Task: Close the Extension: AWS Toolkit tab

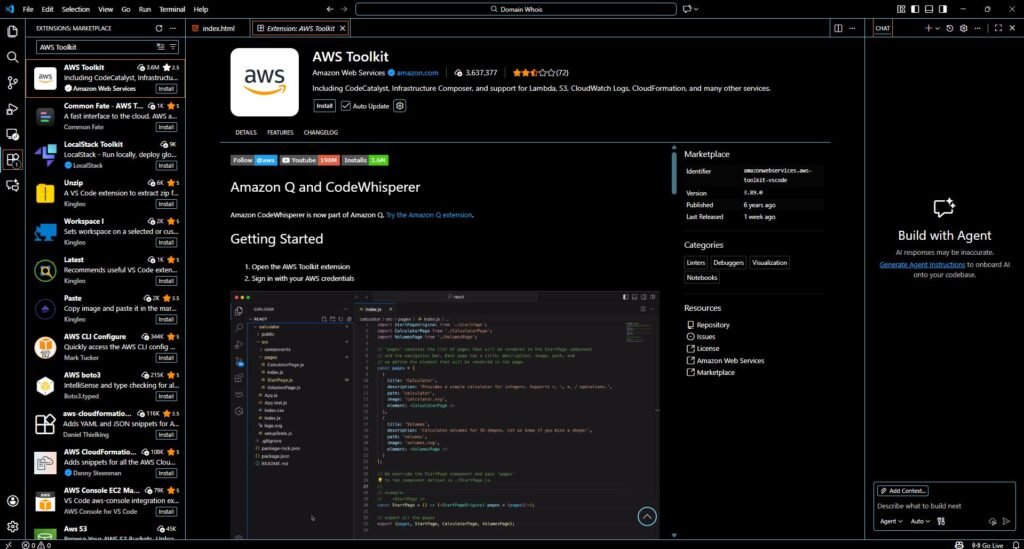Action: tap(342, 28)
